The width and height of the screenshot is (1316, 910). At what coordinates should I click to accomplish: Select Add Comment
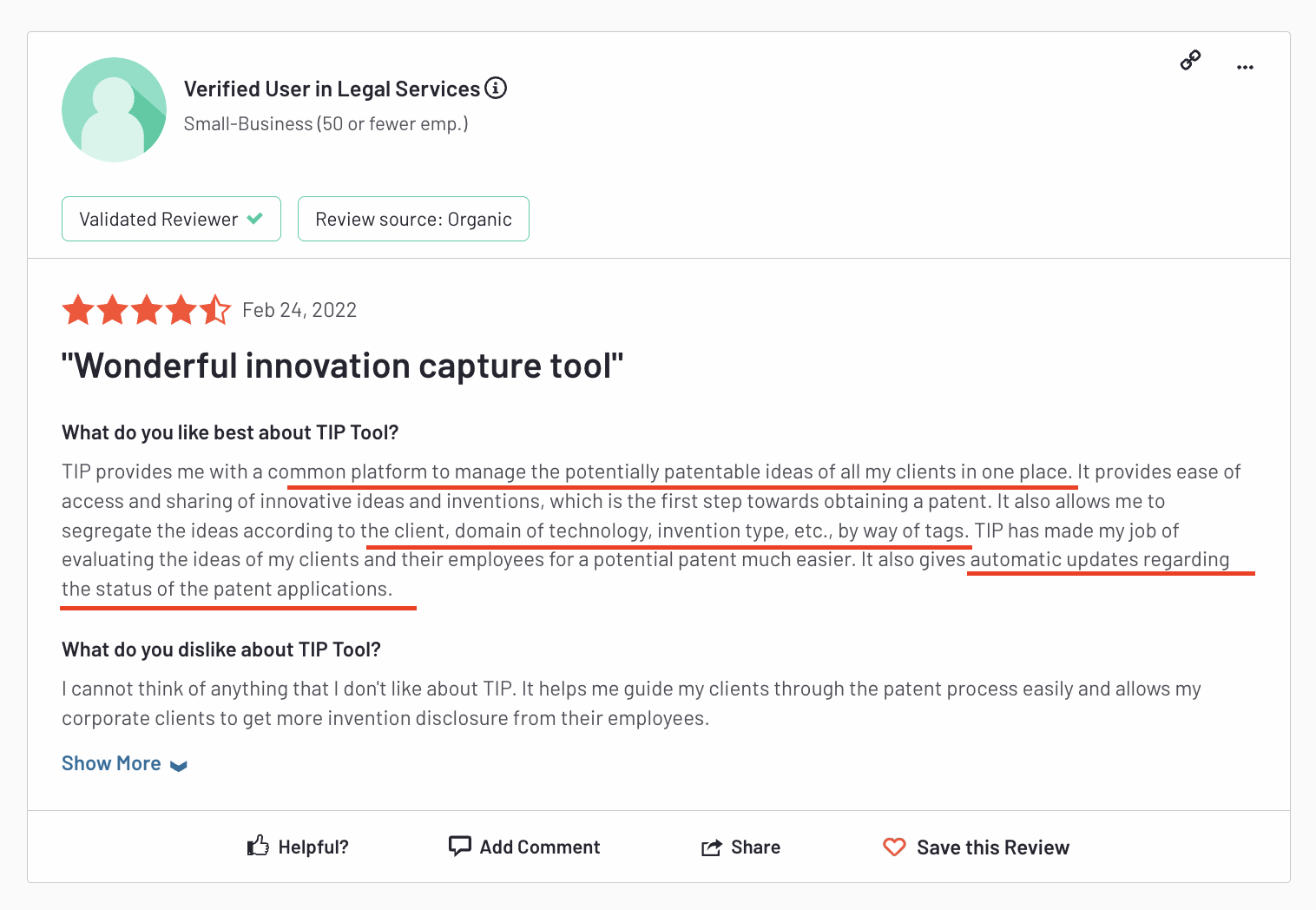pyautogui.click(x=540, y=847)
